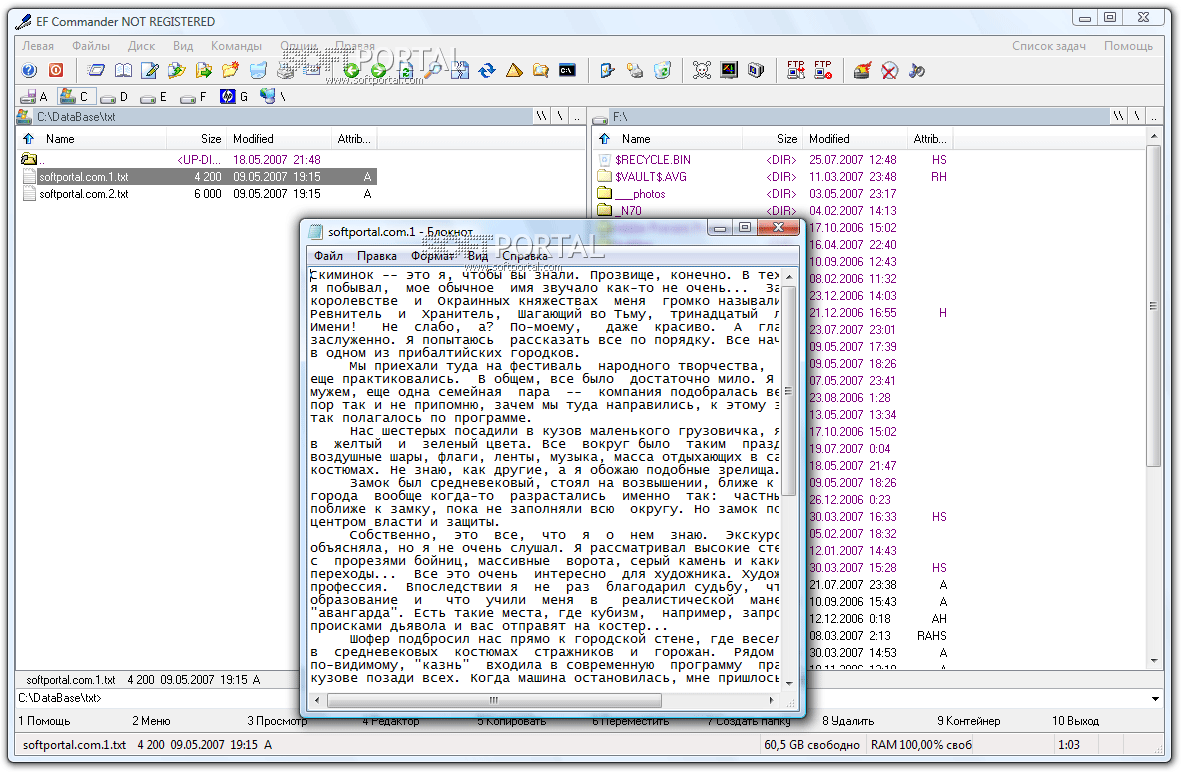Switch to drive D button
1184x772 pixels.
click(115, 97)
